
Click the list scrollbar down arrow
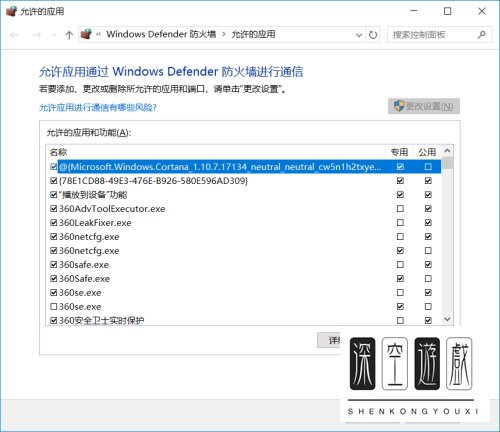click(x=447, y=319)
